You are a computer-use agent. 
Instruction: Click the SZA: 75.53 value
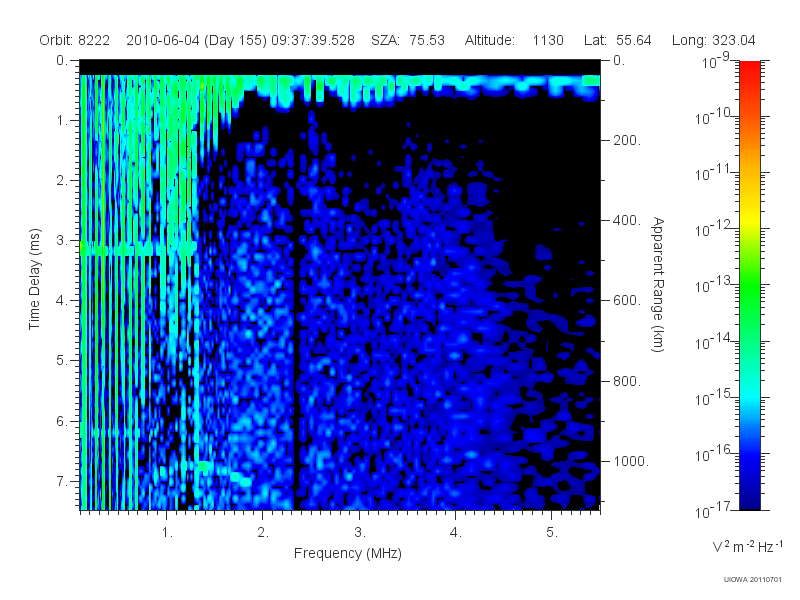(408, 40)
